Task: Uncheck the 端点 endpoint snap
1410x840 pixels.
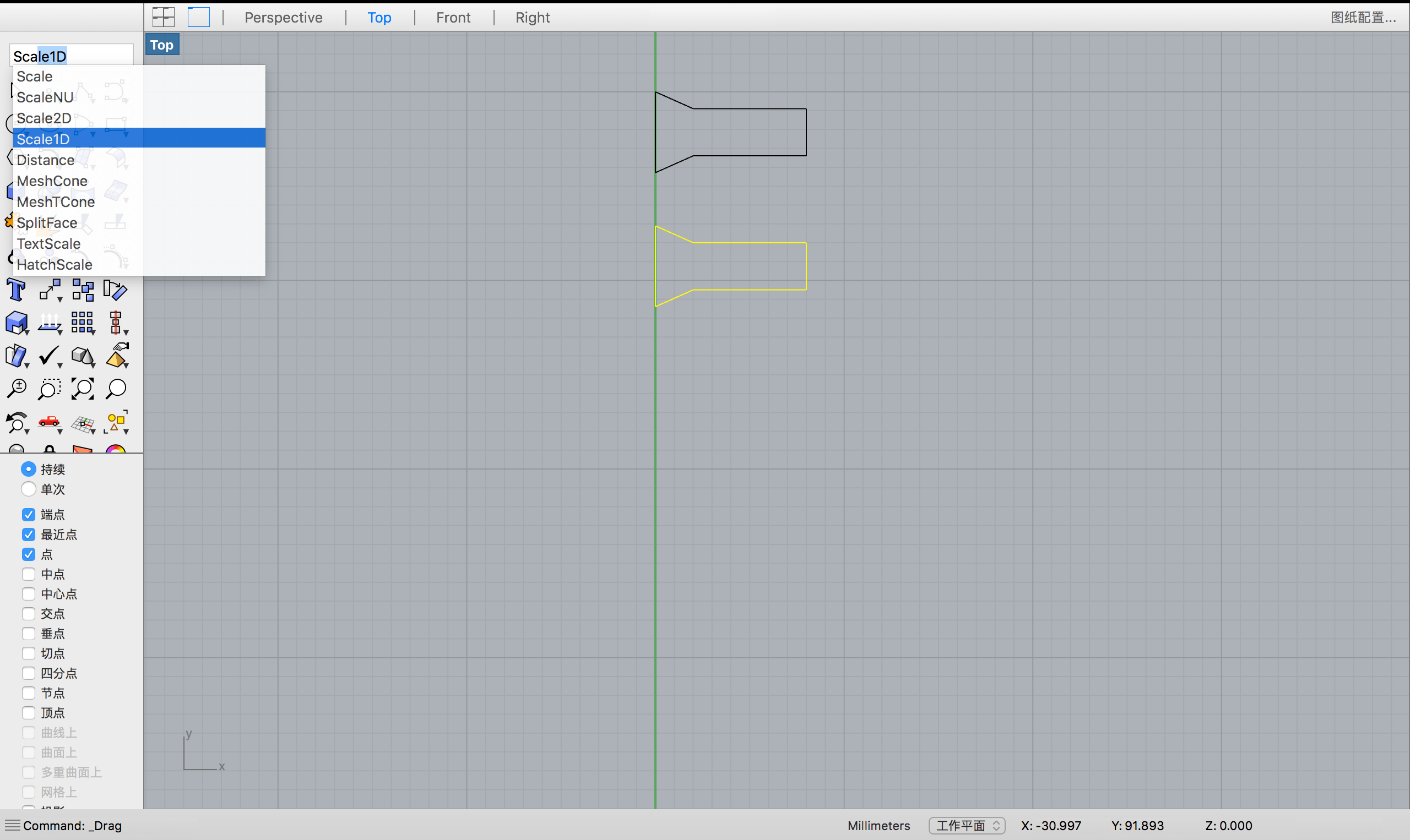Action: click(28, 515)
